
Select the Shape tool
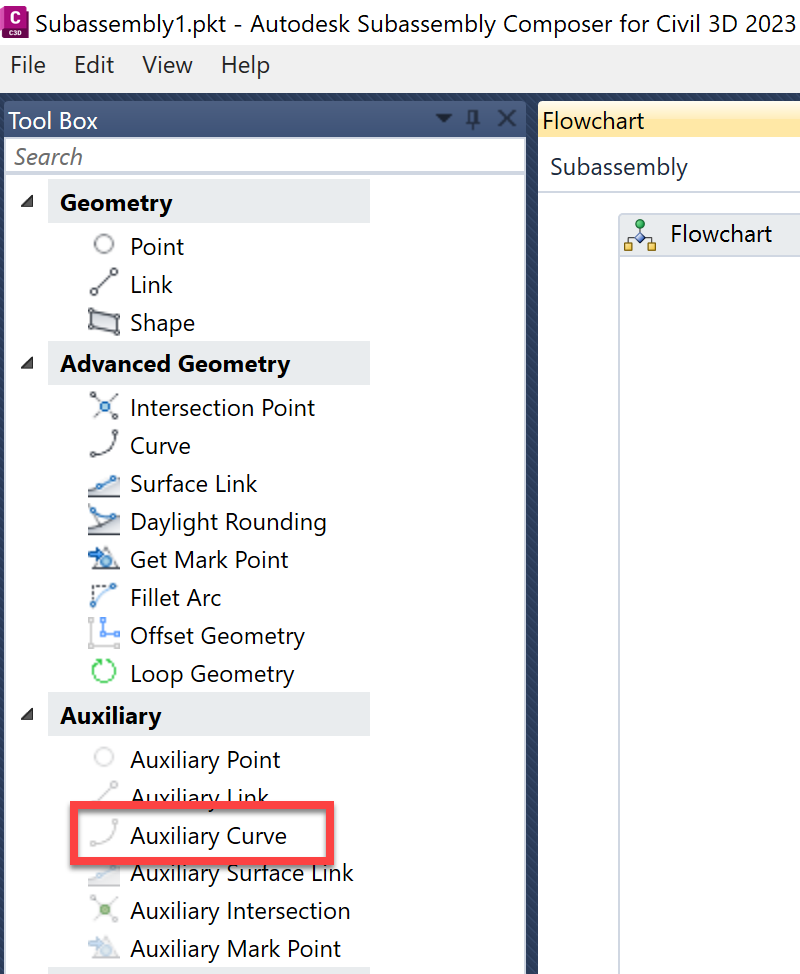click(162, 323)
